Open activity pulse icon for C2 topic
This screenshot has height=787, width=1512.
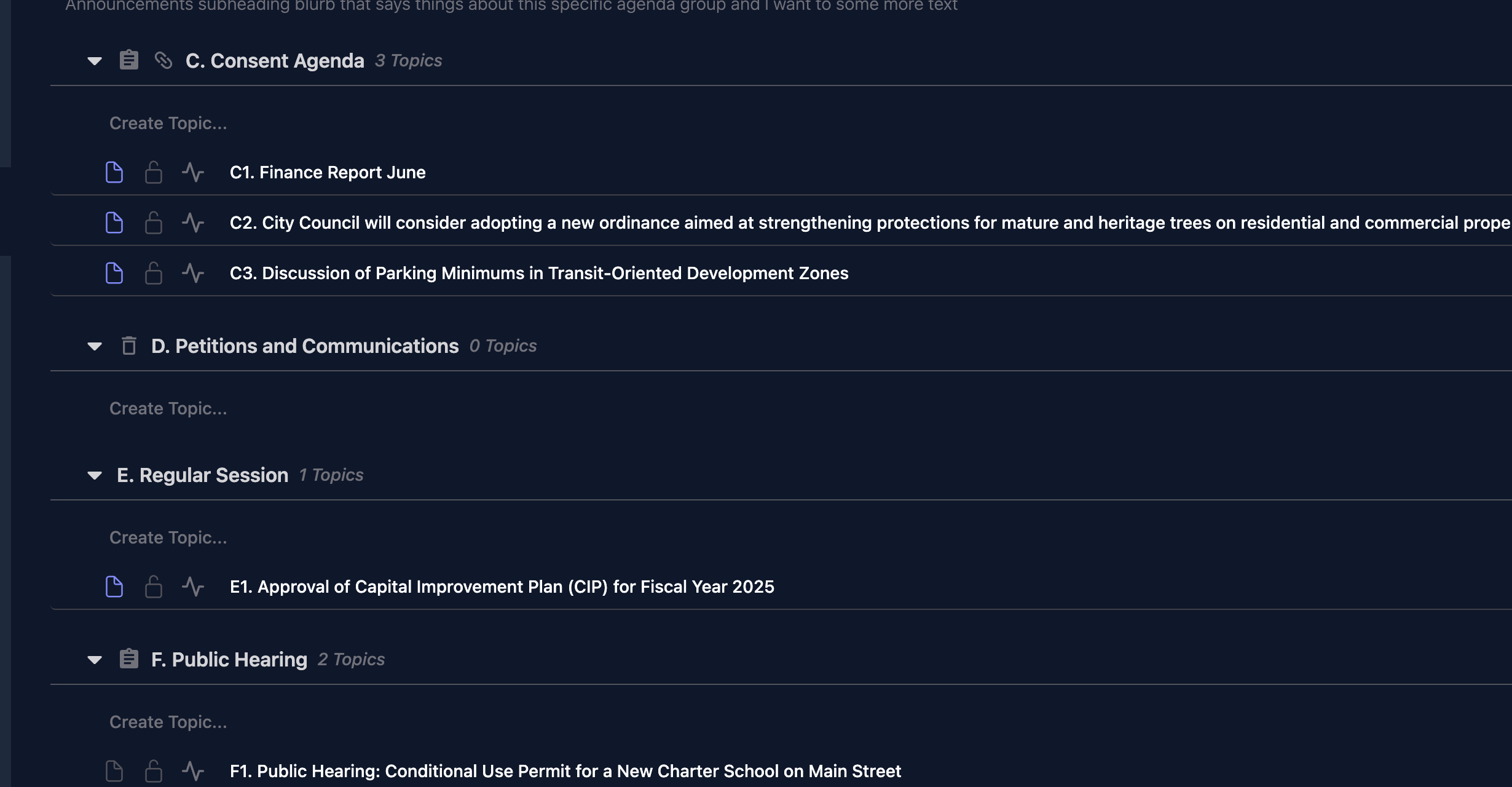point(193,223)
